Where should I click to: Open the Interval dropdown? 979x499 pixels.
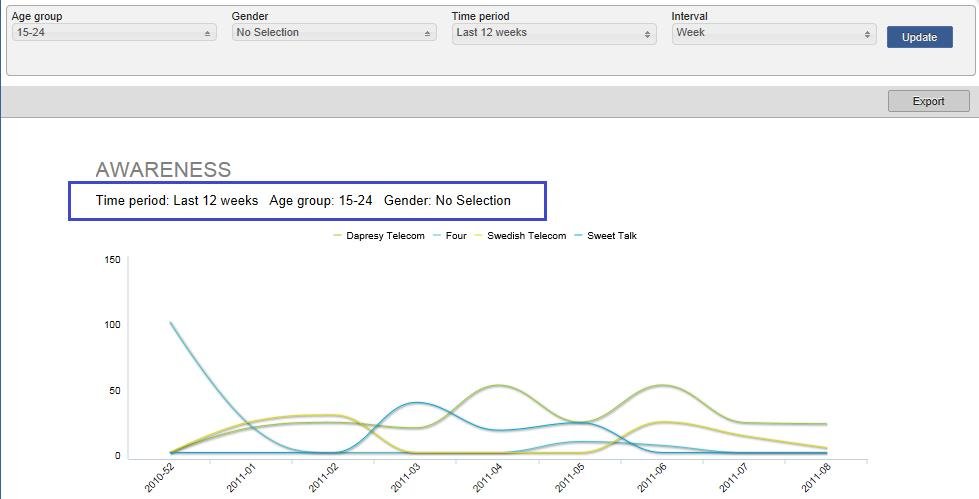[774, 34]
